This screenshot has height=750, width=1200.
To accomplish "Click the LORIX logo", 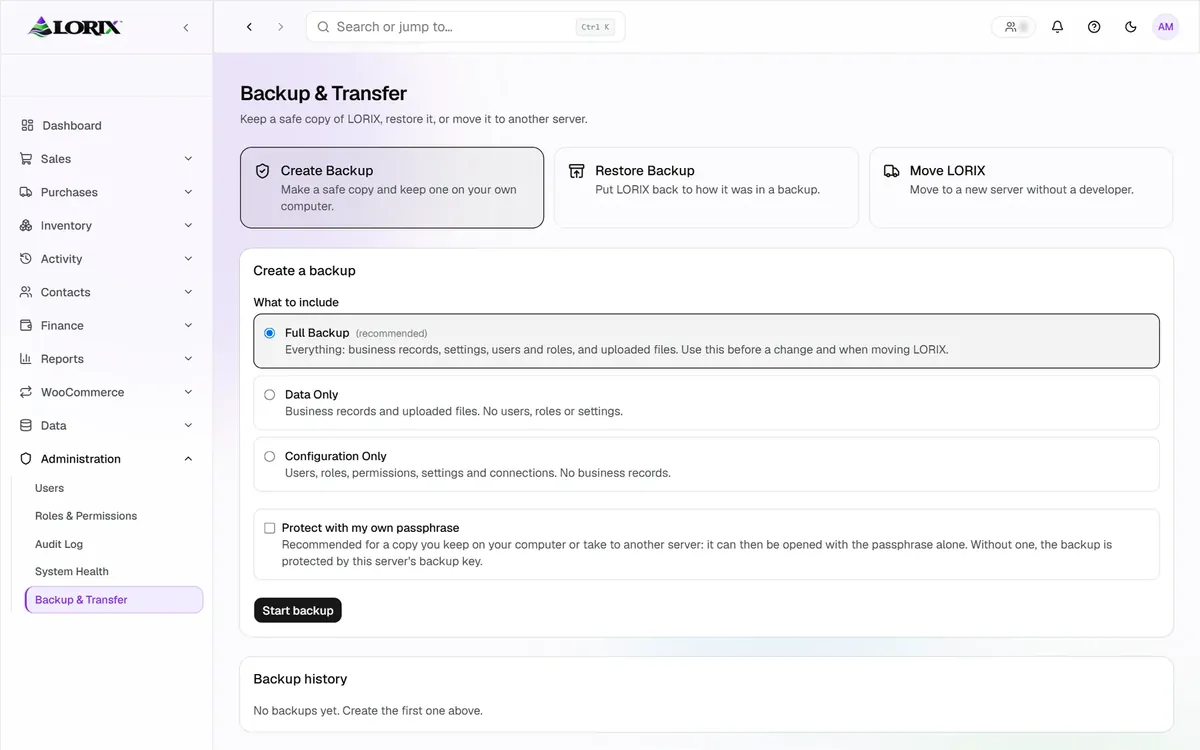I will point(75,26).
